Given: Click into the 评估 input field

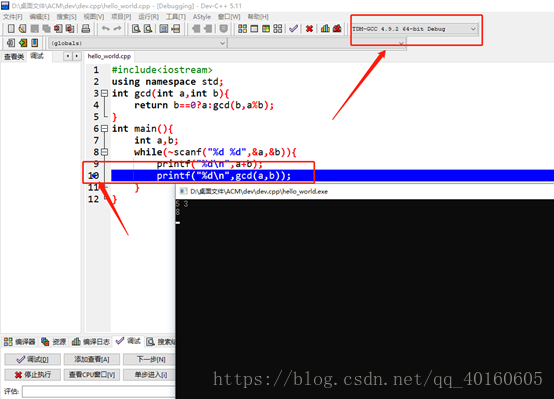Looking at the screenshot, I should point(99,391).
